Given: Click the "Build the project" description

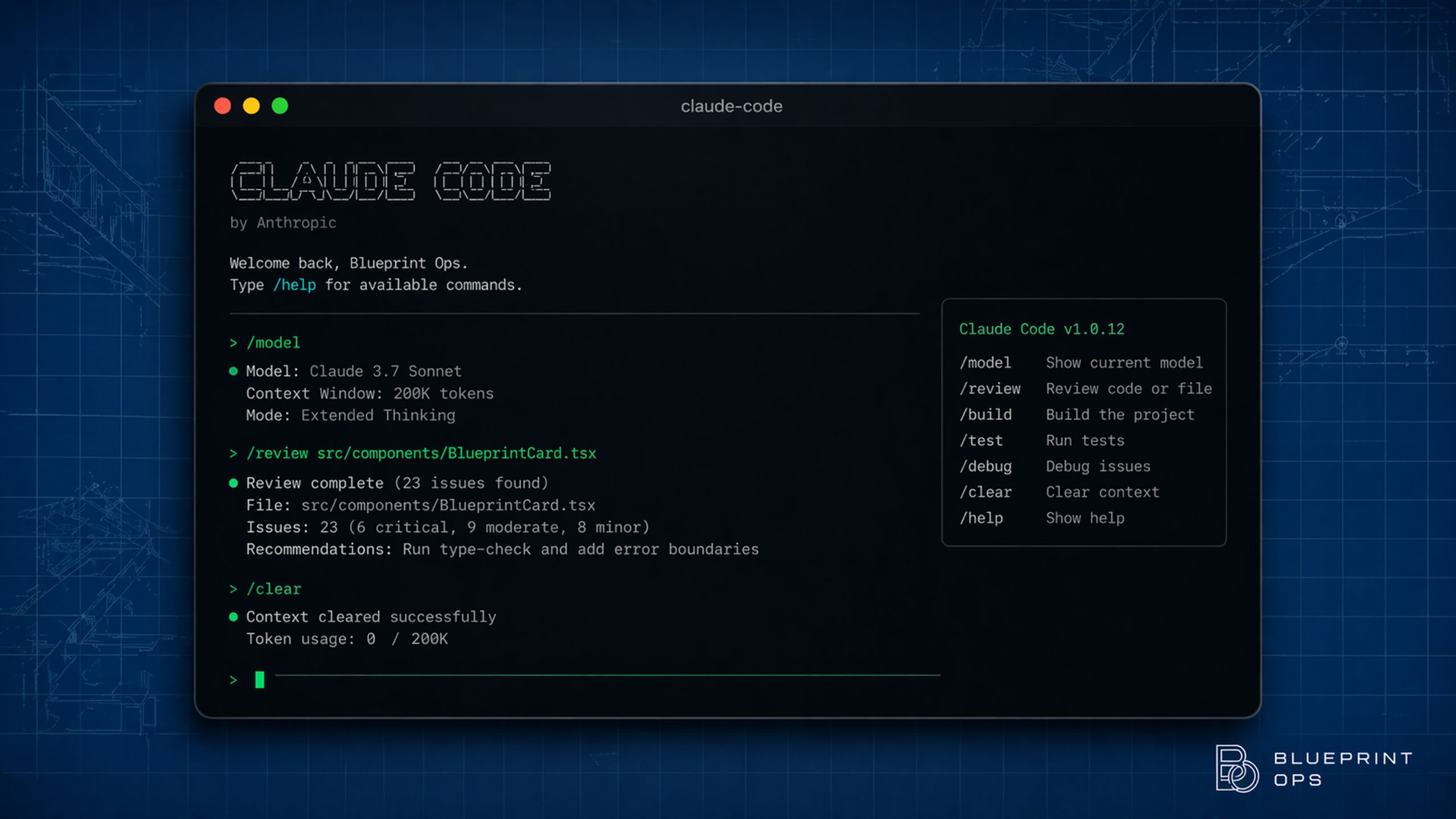Looking at the screenshot, I should (1119, 415).
